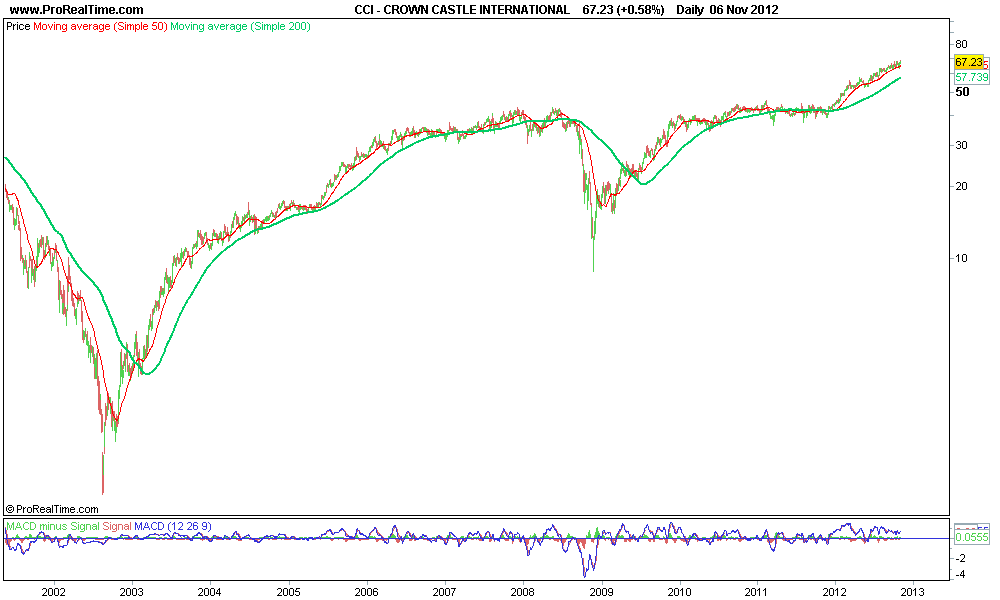Screen dimensions: 1000x600
Task: Click the 2002 year label on time axis
Action: pos(53,592)
